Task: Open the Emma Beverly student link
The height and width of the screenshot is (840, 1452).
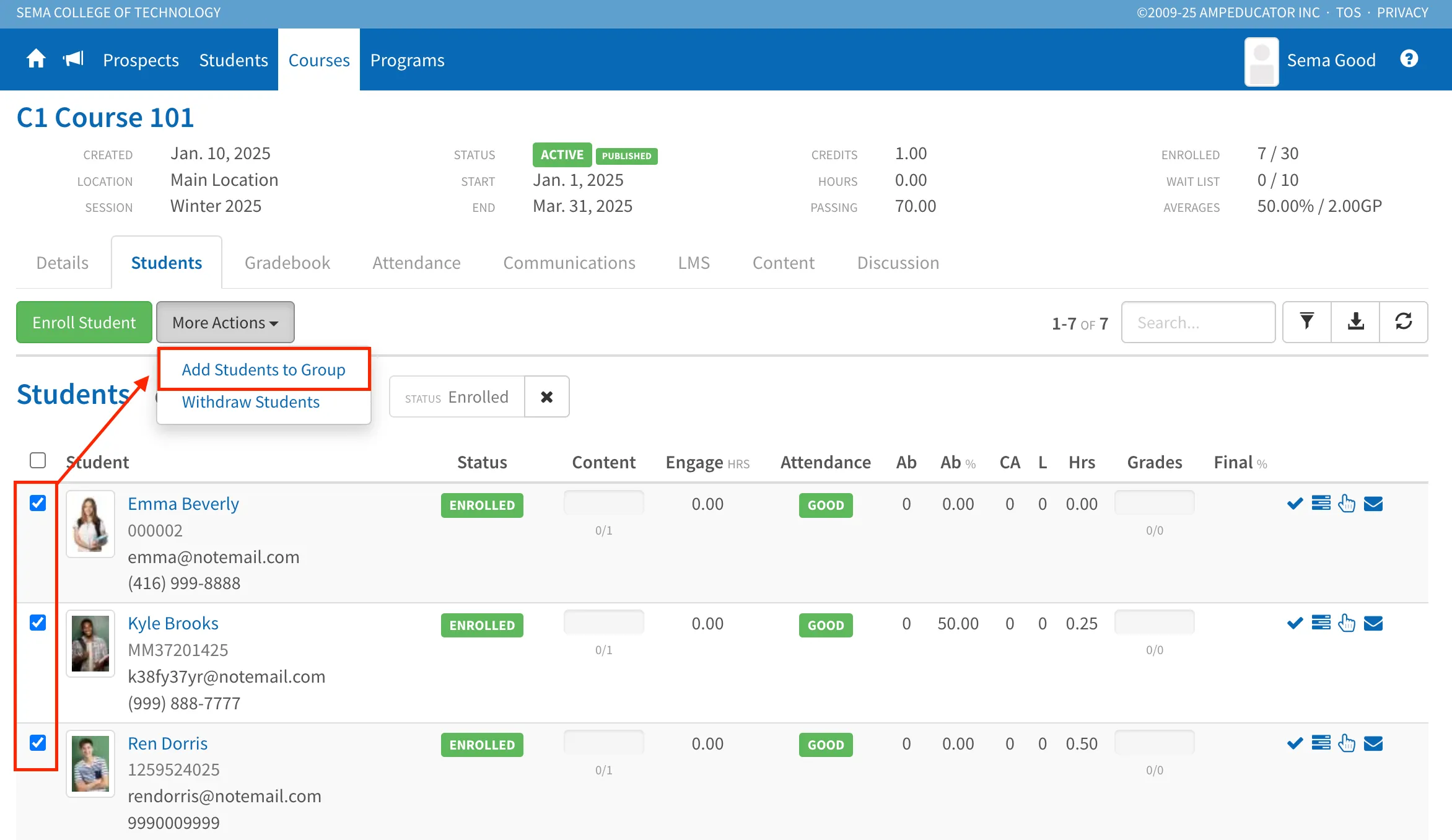Action: [183, 504]
